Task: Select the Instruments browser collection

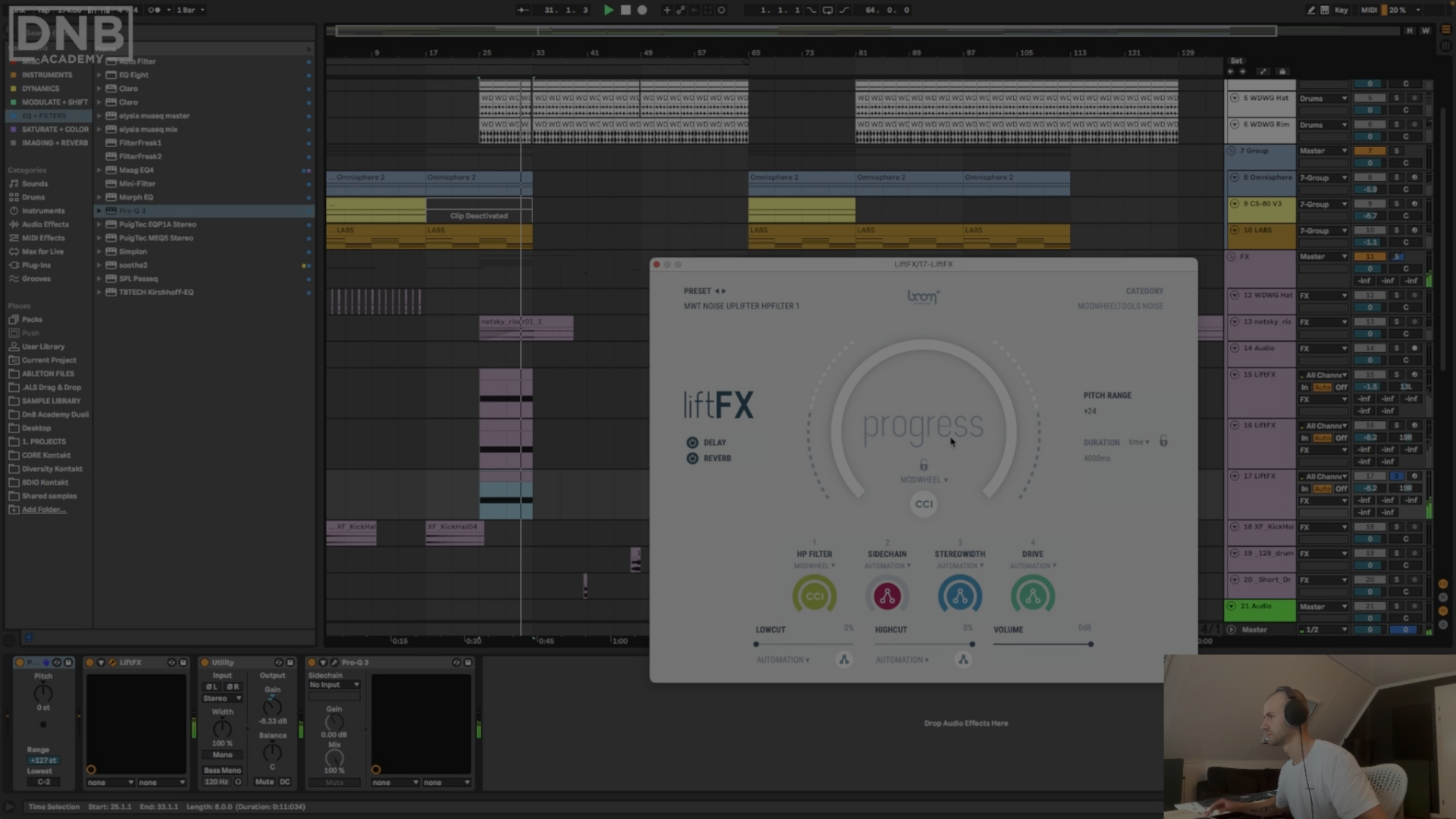Action: [x=46, y=75]
